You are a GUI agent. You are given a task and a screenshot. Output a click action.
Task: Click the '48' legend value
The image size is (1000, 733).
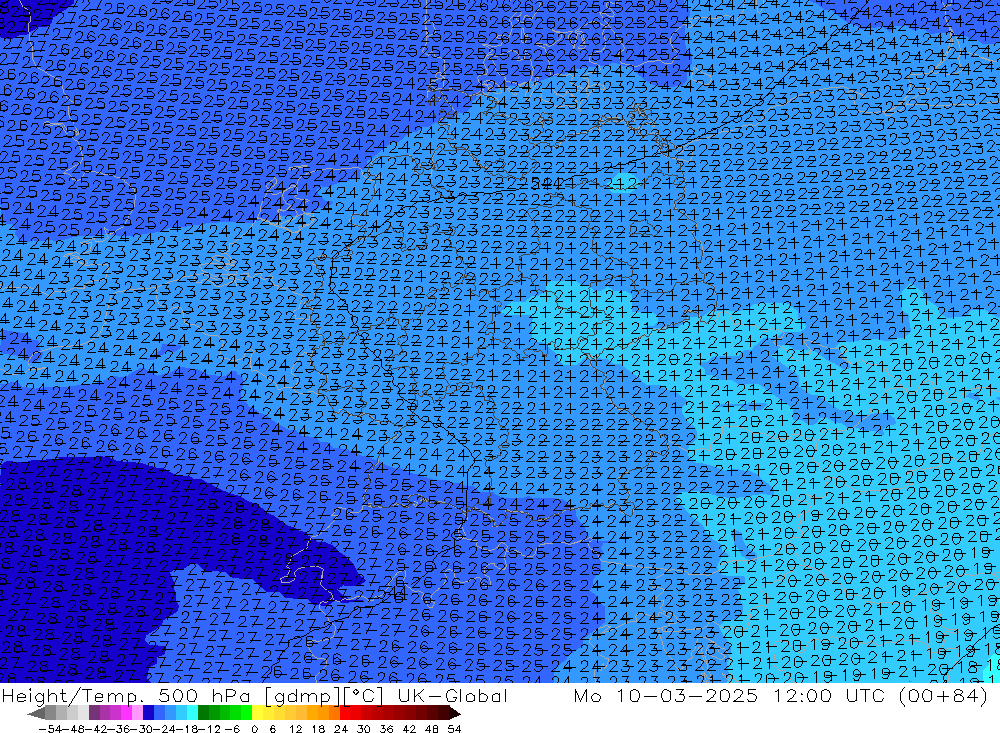(432, 729)
